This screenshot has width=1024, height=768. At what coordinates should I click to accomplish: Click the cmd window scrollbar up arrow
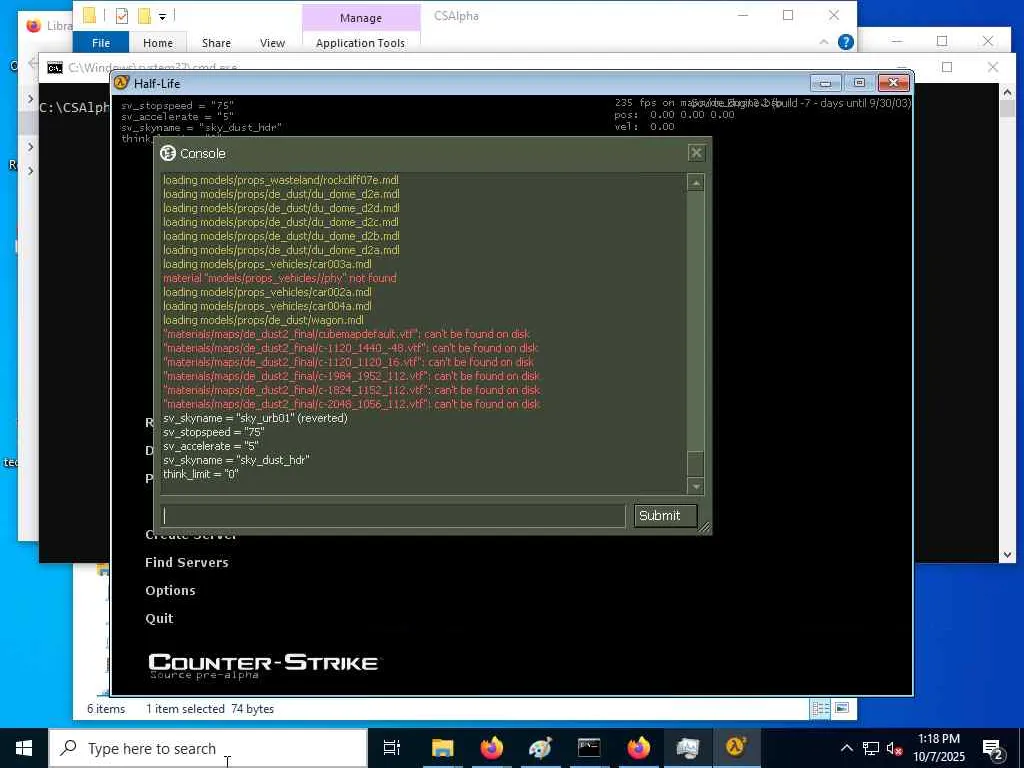1007,93
